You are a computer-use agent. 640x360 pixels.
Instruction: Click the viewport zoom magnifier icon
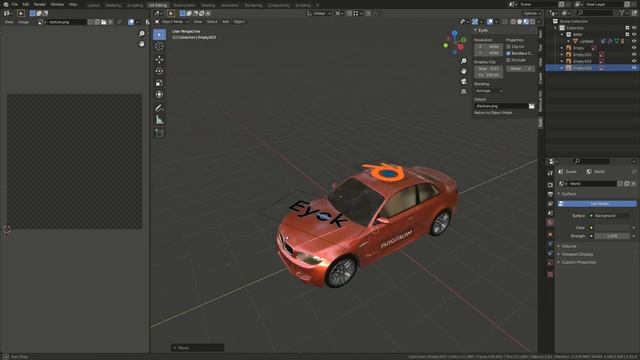(464, 61)
